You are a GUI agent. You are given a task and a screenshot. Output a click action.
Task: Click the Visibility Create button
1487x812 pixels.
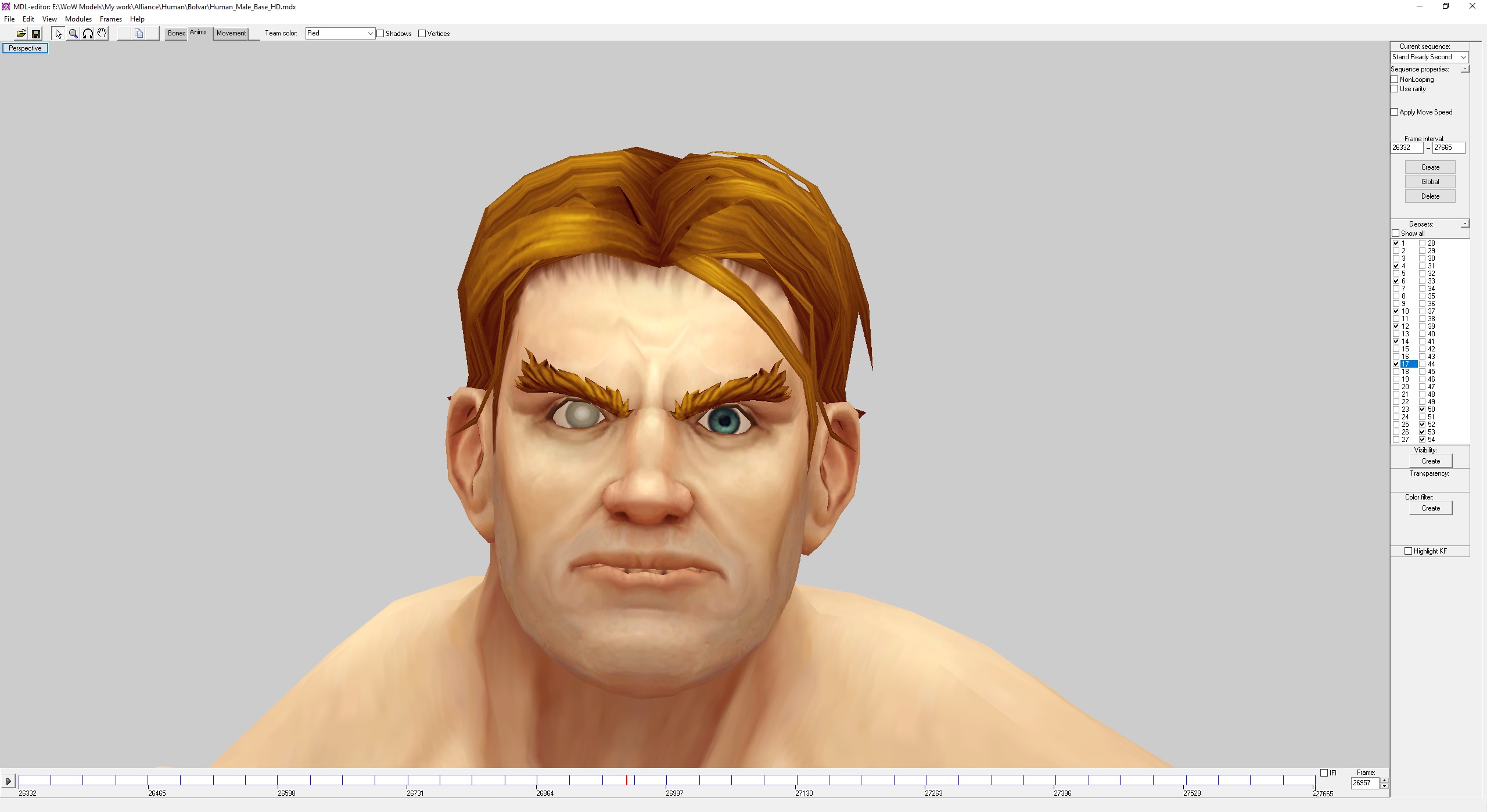click(1431, 461)
